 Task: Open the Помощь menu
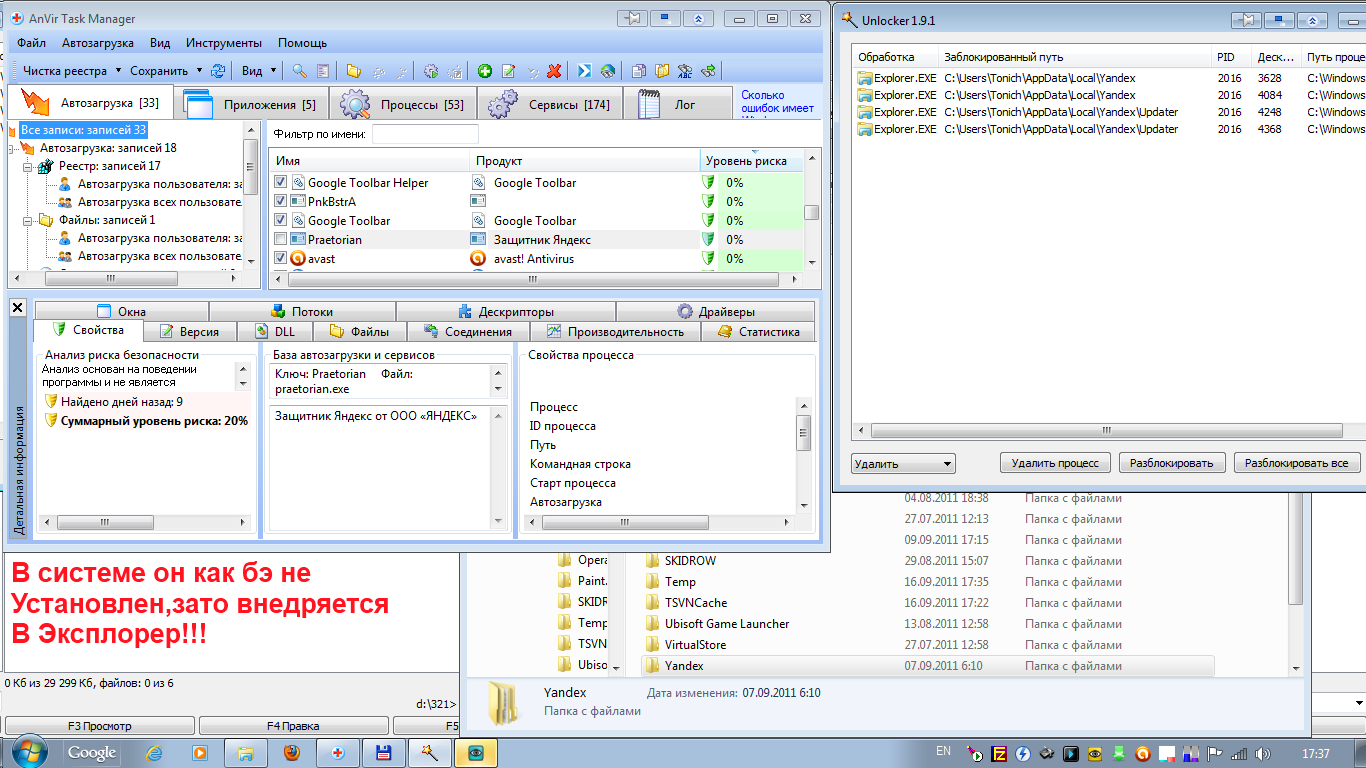click(302, 43)
